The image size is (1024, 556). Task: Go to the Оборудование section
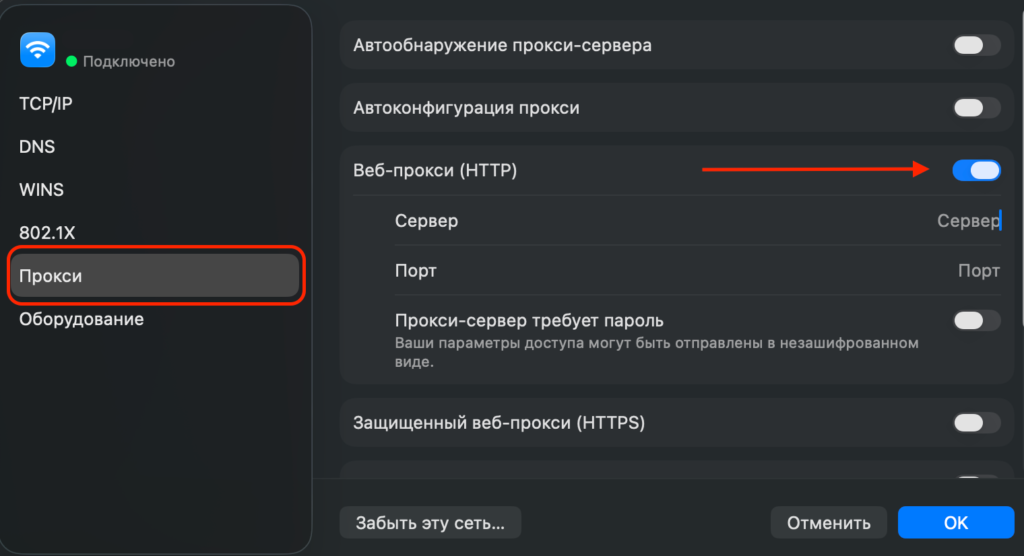point(81,319)
